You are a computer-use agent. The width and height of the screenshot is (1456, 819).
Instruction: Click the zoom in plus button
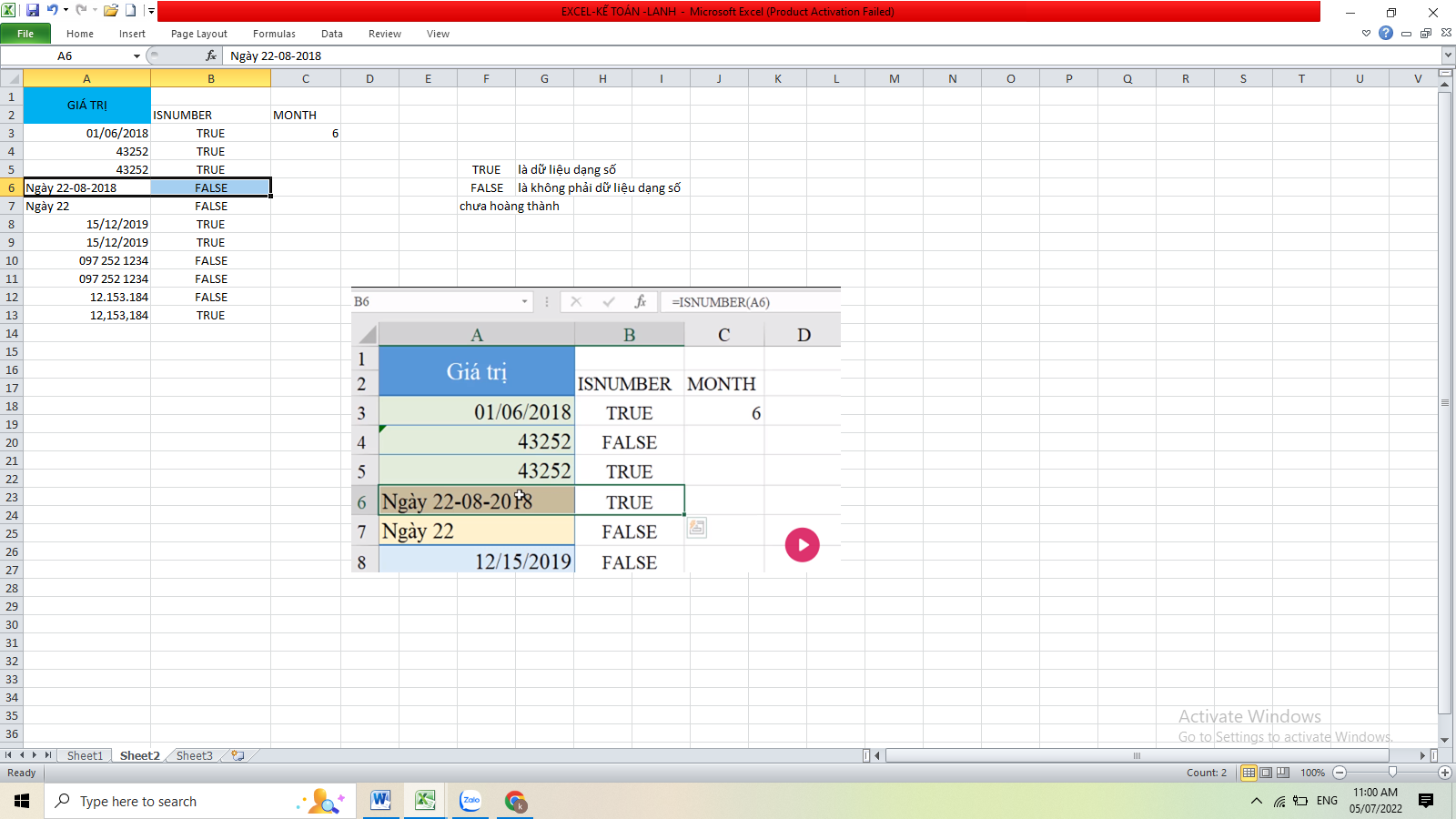(1444, 773)
